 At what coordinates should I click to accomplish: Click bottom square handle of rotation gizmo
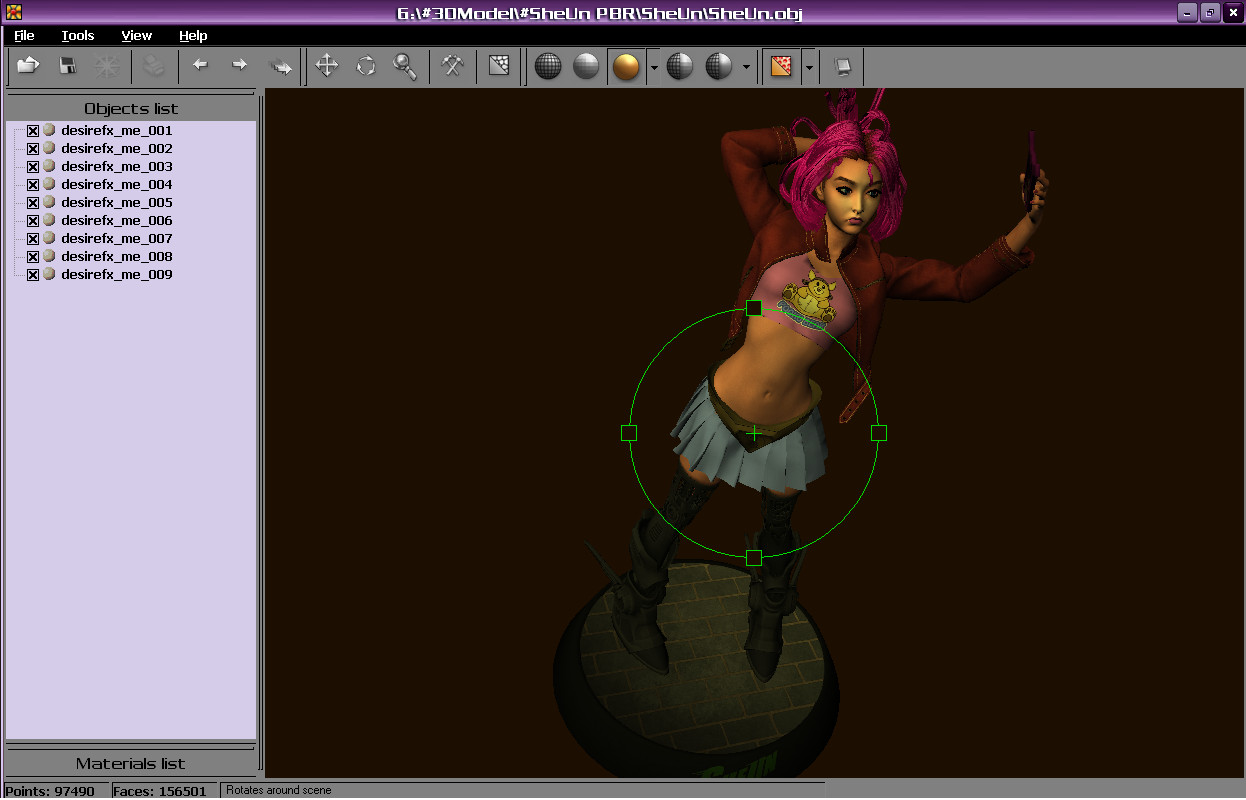754,558
